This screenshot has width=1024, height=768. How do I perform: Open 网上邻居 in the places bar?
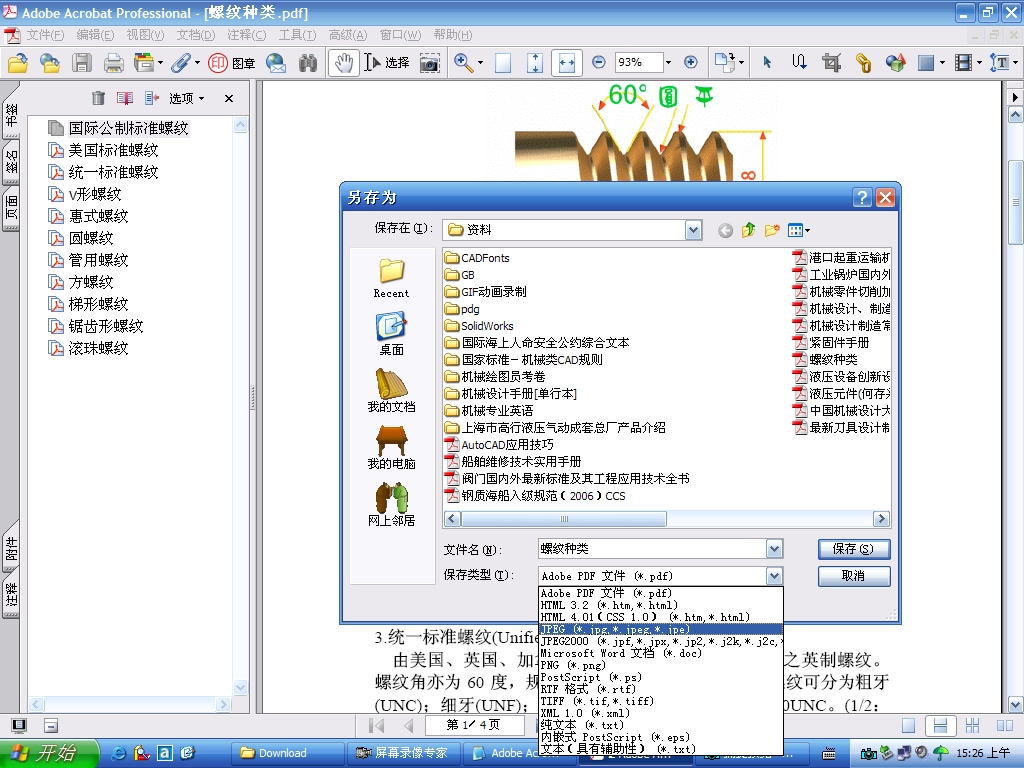[x=391, y=504]
